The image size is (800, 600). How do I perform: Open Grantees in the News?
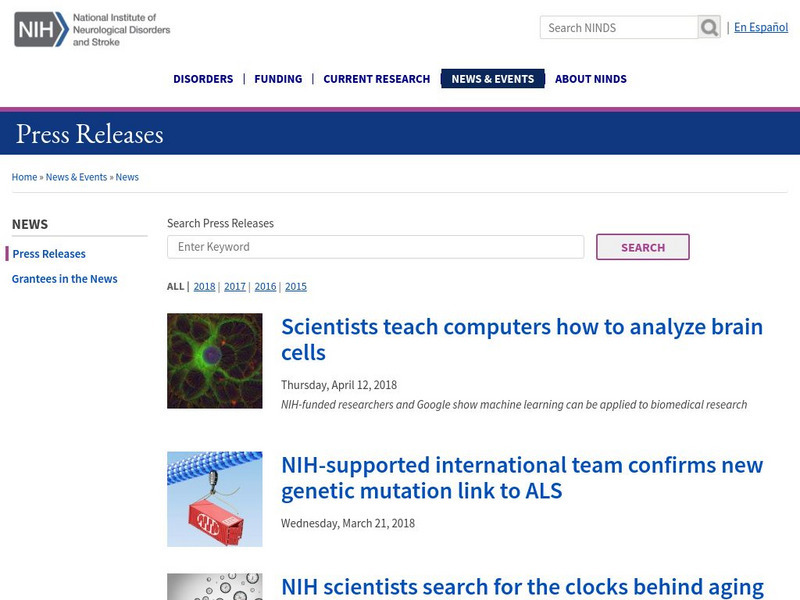[65, 280]
